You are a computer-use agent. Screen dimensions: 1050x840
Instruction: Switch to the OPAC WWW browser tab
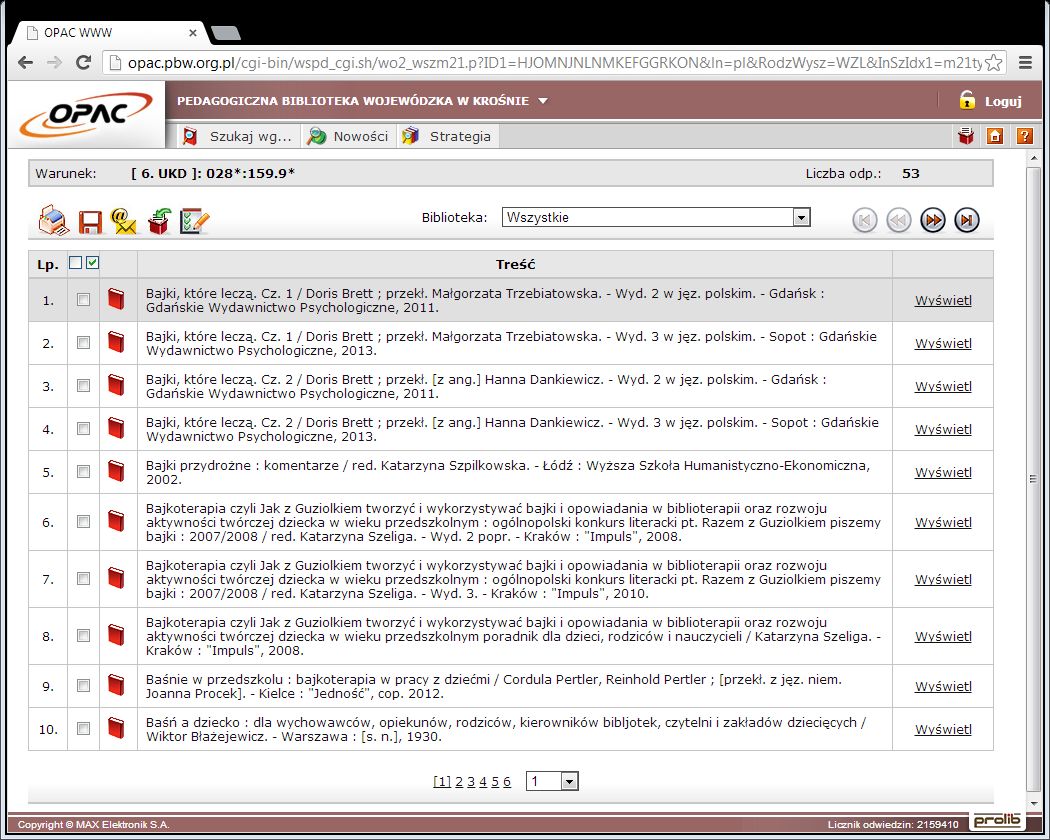(x=112, y=33)
